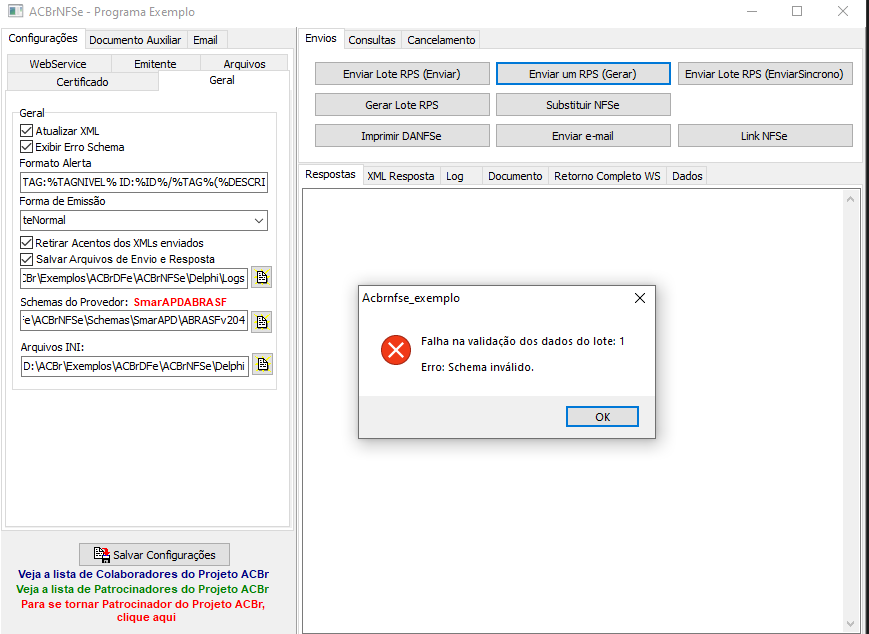The image size is (869, 634).
Task: Open the Retorno Completo WS tab
Action: point(607,176)
